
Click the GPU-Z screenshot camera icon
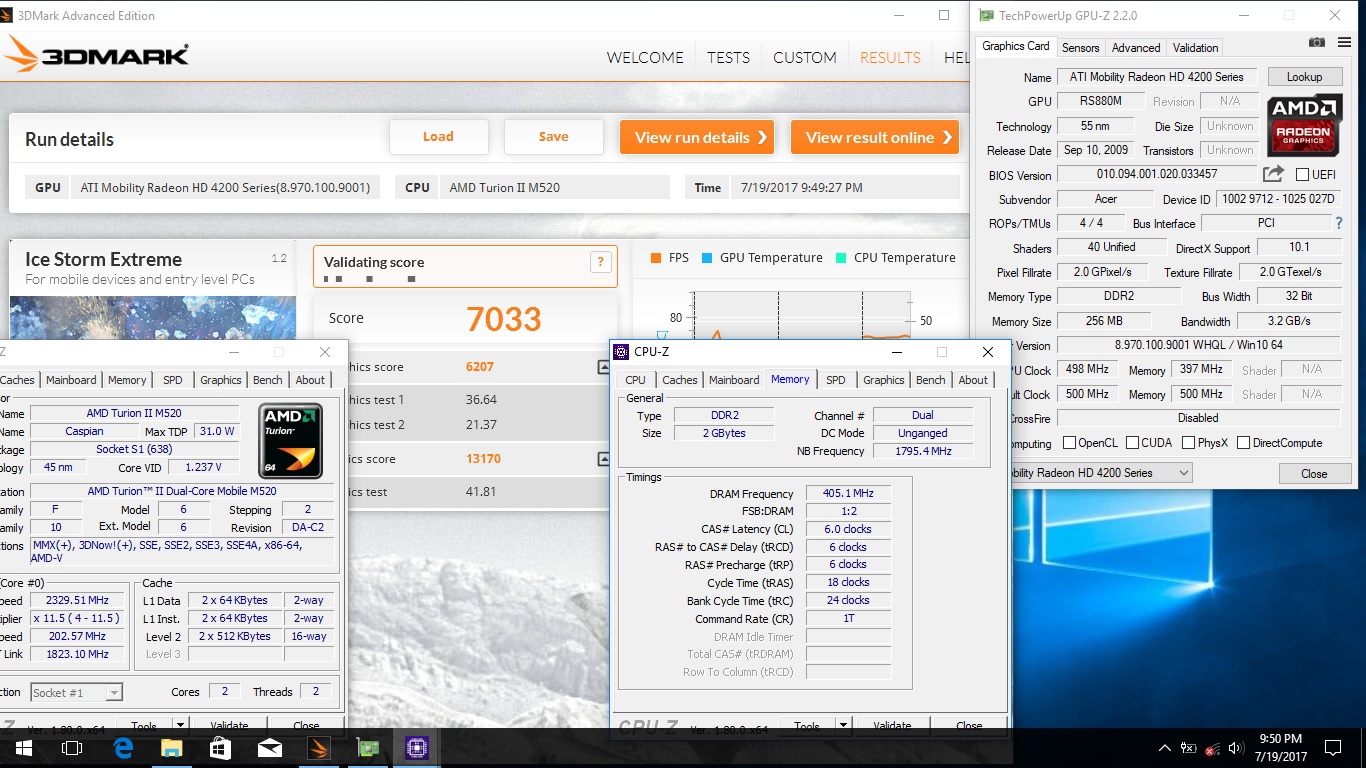point(1317,42)
